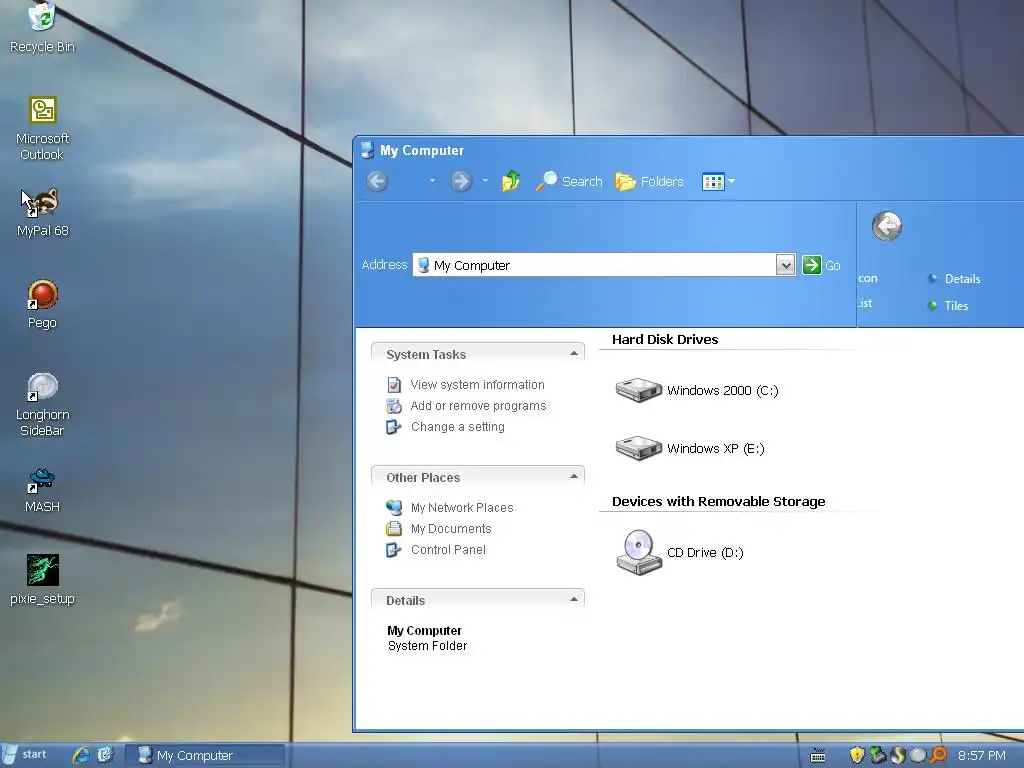Go forward with the toolbar Forward arrow

(461, 181)
